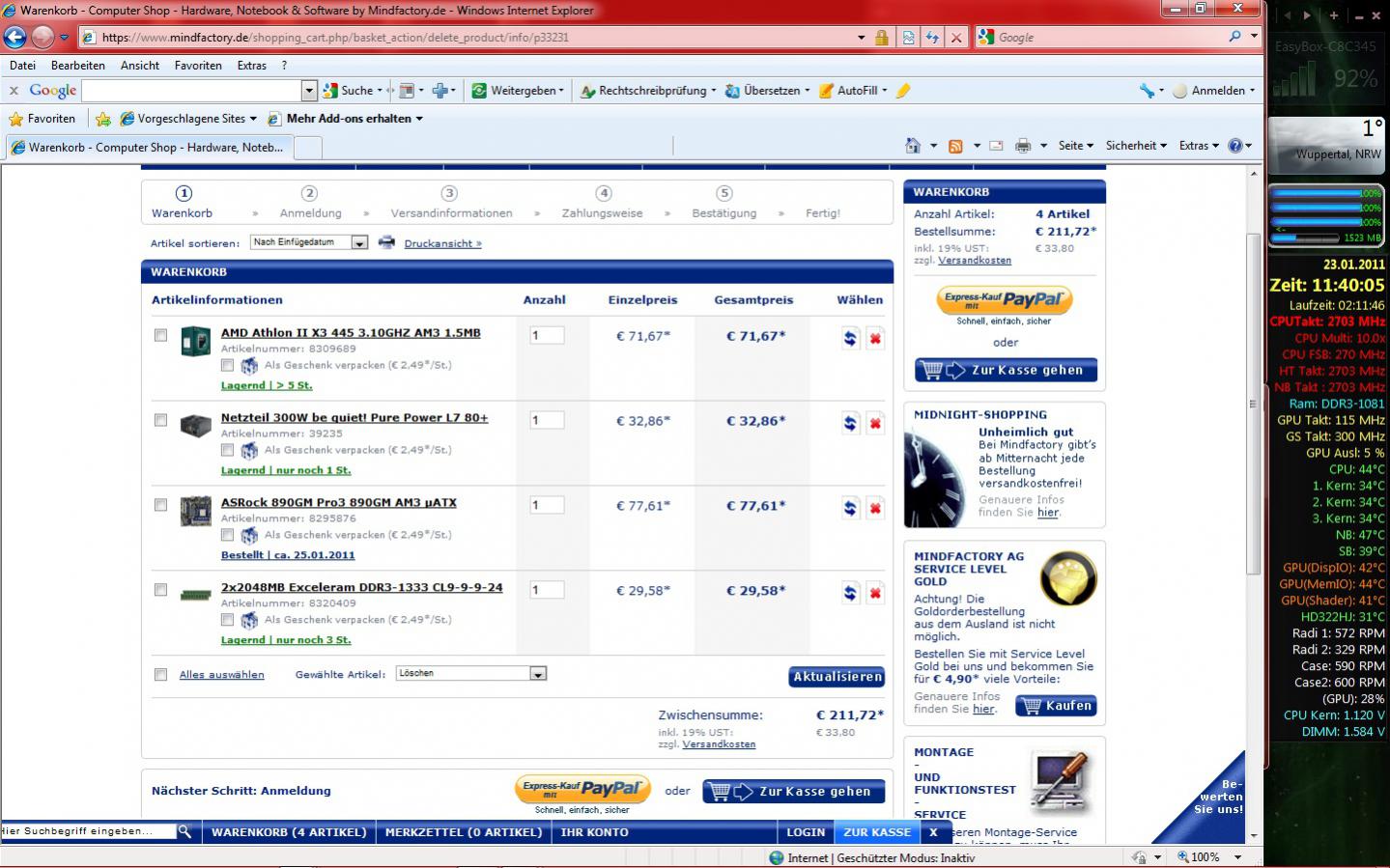Open the Datei menu

(x=22, y=66)
